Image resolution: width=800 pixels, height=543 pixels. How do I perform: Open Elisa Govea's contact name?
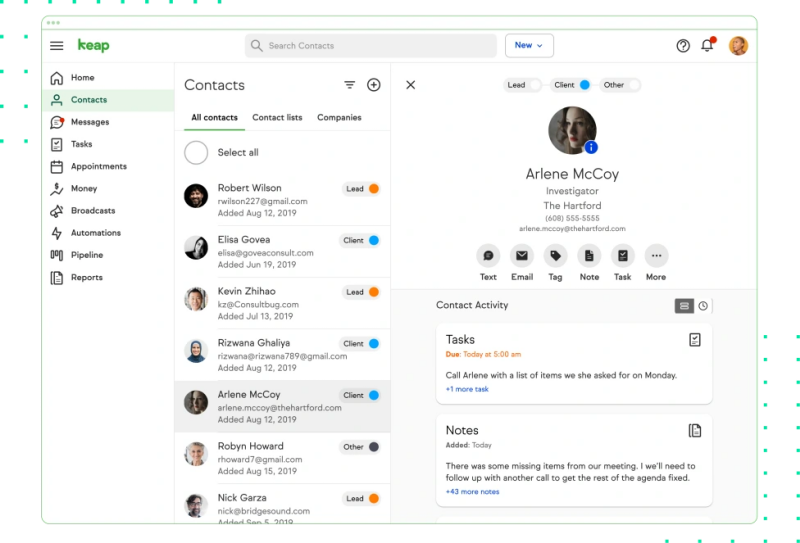(x=244, y=239)
